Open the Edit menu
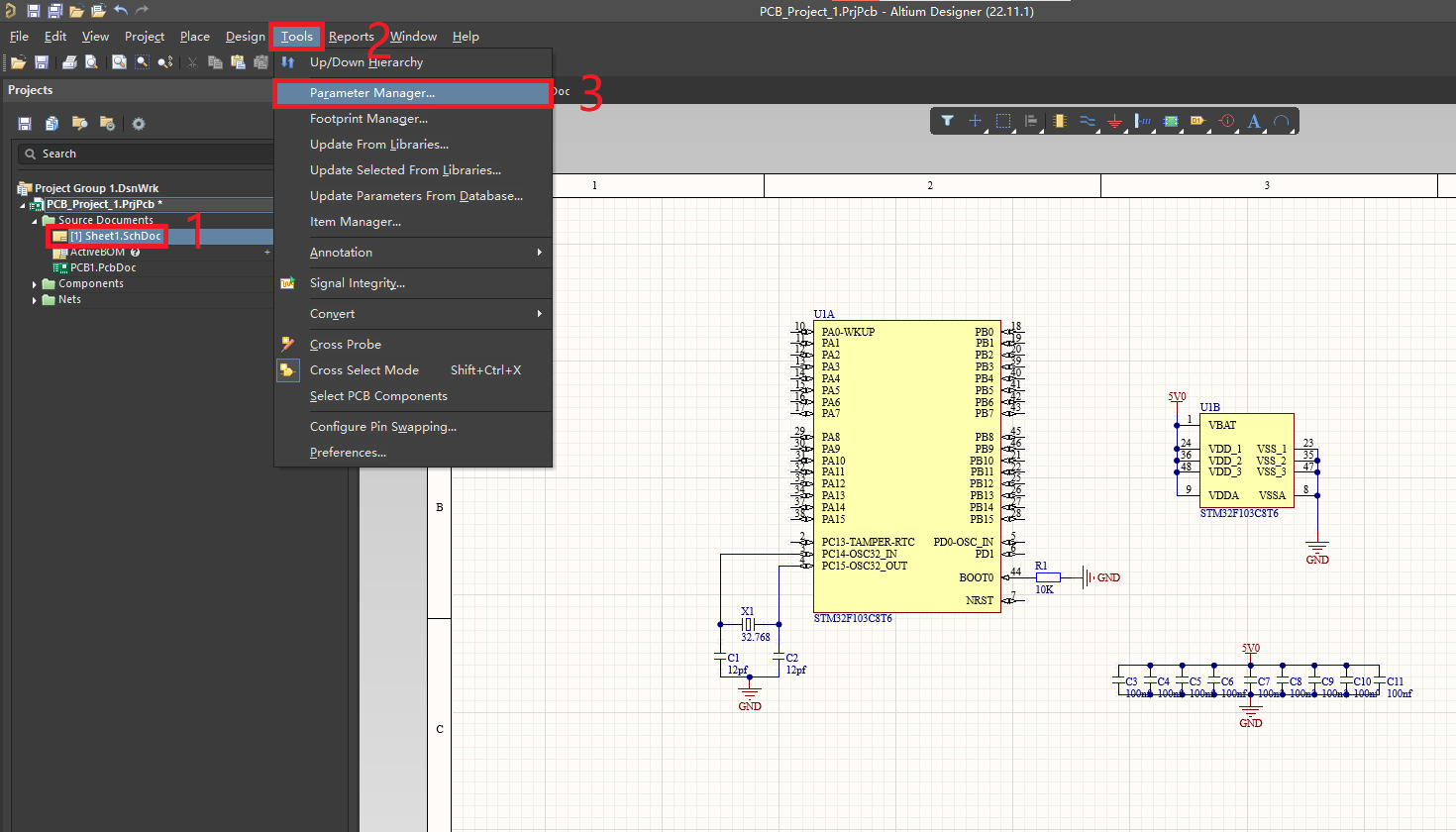Screen dimensions: 1456x832 pos(55,37)
